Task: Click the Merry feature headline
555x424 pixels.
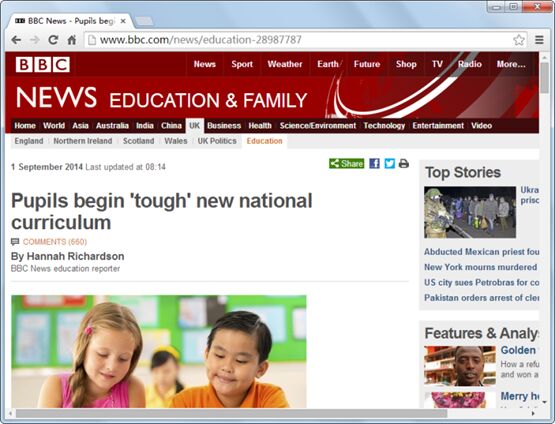Action: 519,396
